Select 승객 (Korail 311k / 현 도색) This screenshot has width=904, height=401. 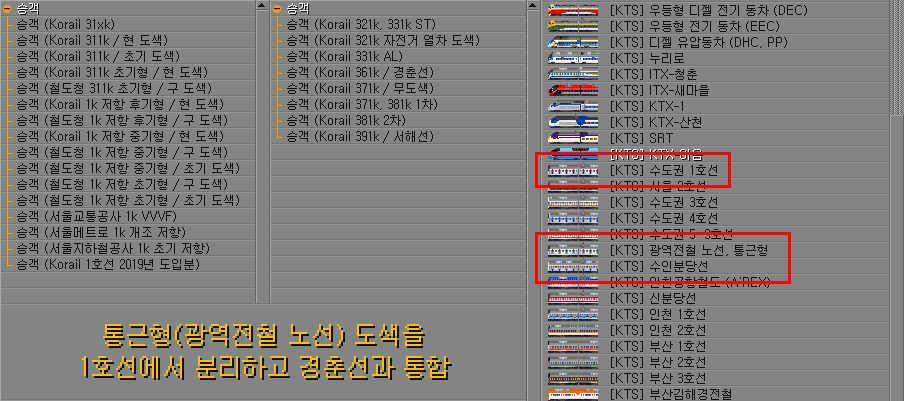92,40
